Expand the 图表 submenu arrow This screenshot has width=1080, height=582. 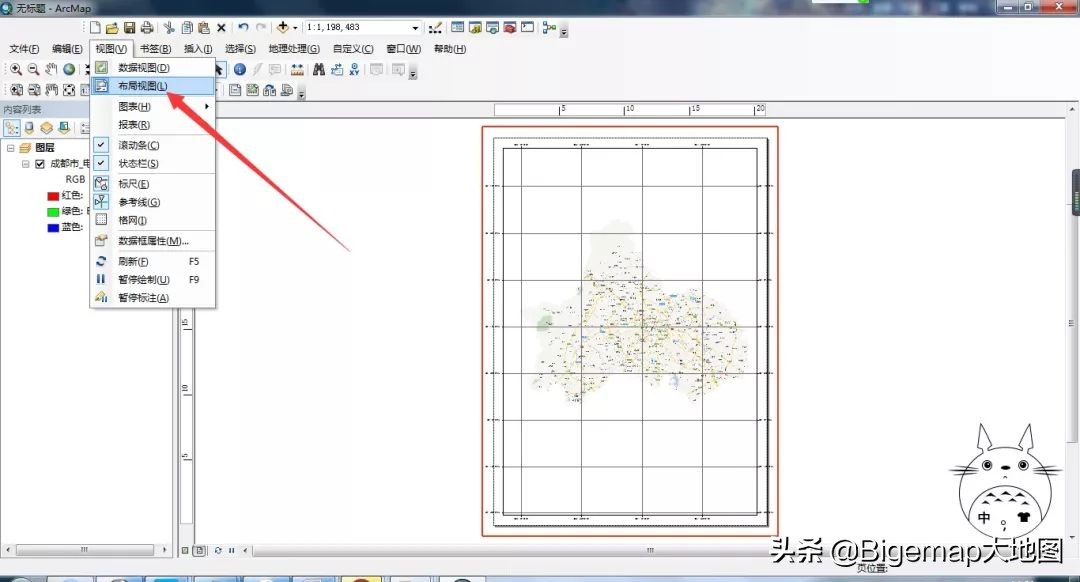coord(207,105)
